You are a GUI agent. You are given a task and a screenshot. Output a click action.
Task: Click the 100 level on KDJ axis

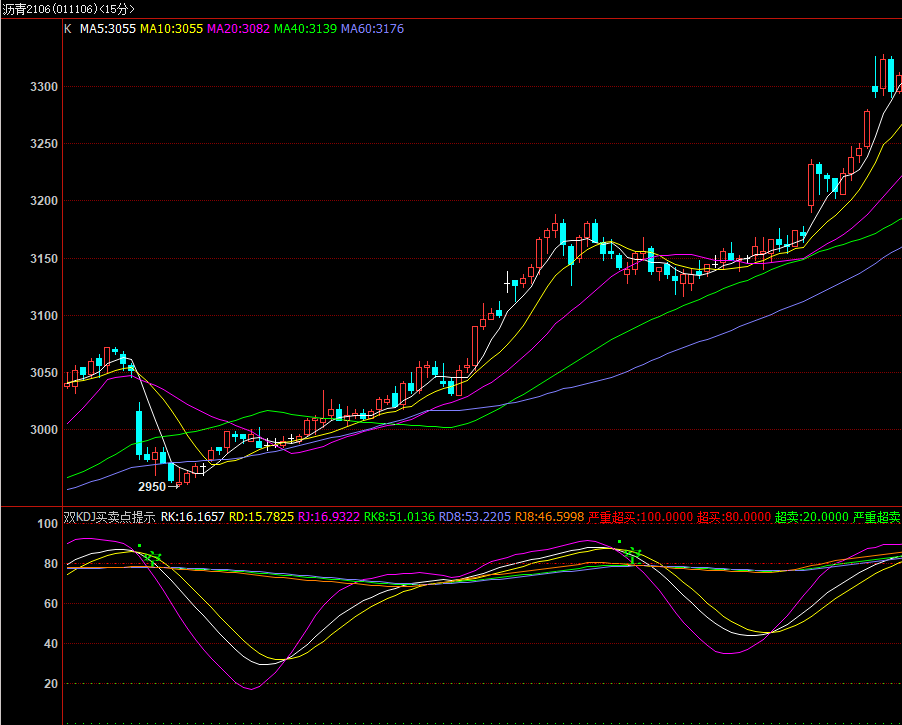[48, 524]
